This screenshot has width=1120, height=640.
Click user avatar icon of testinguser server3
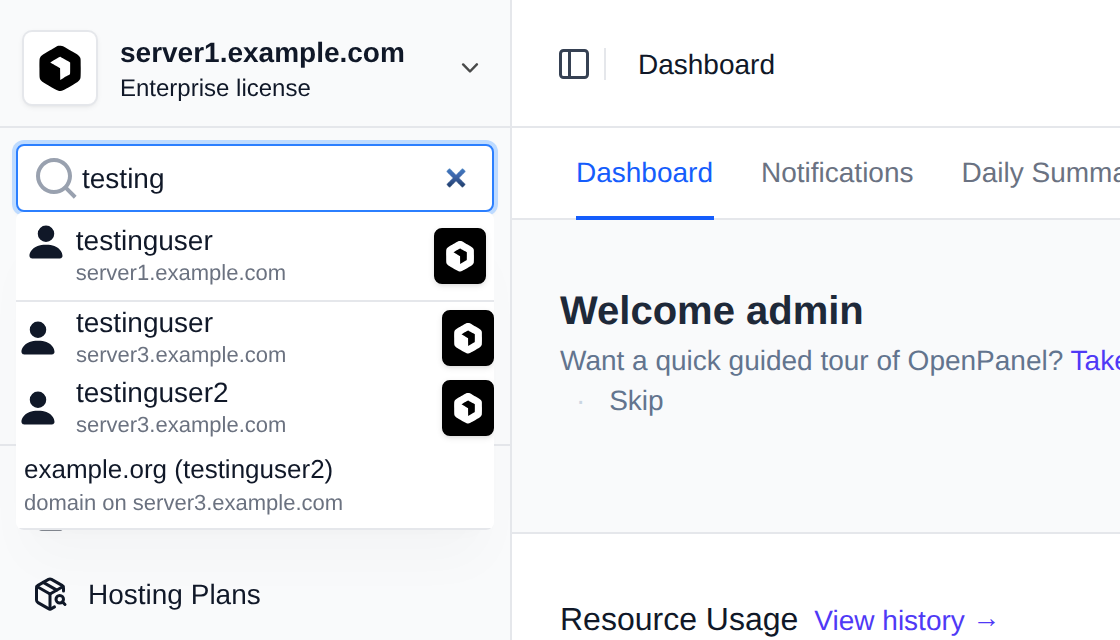point(38,339)
